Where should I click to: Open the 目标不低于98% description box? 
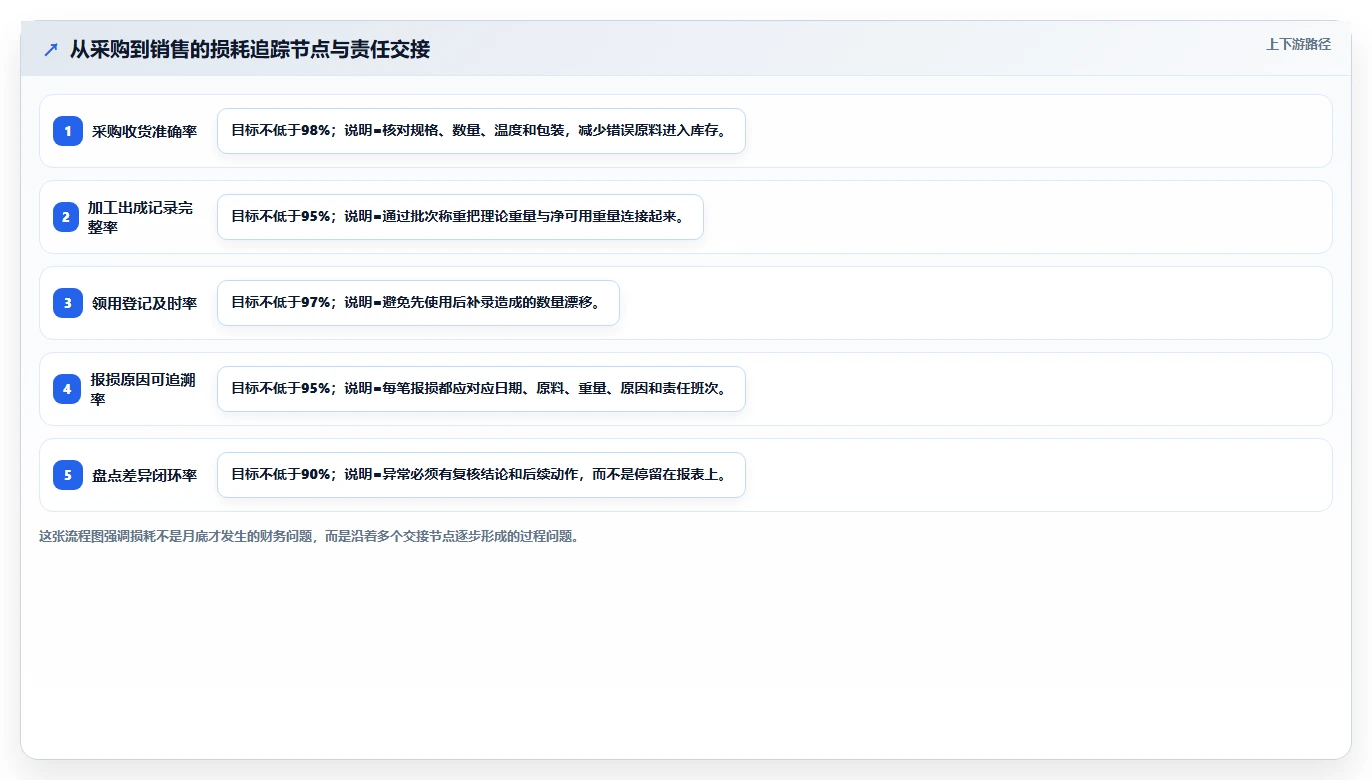pyautogui.click(x=481, y=131)
